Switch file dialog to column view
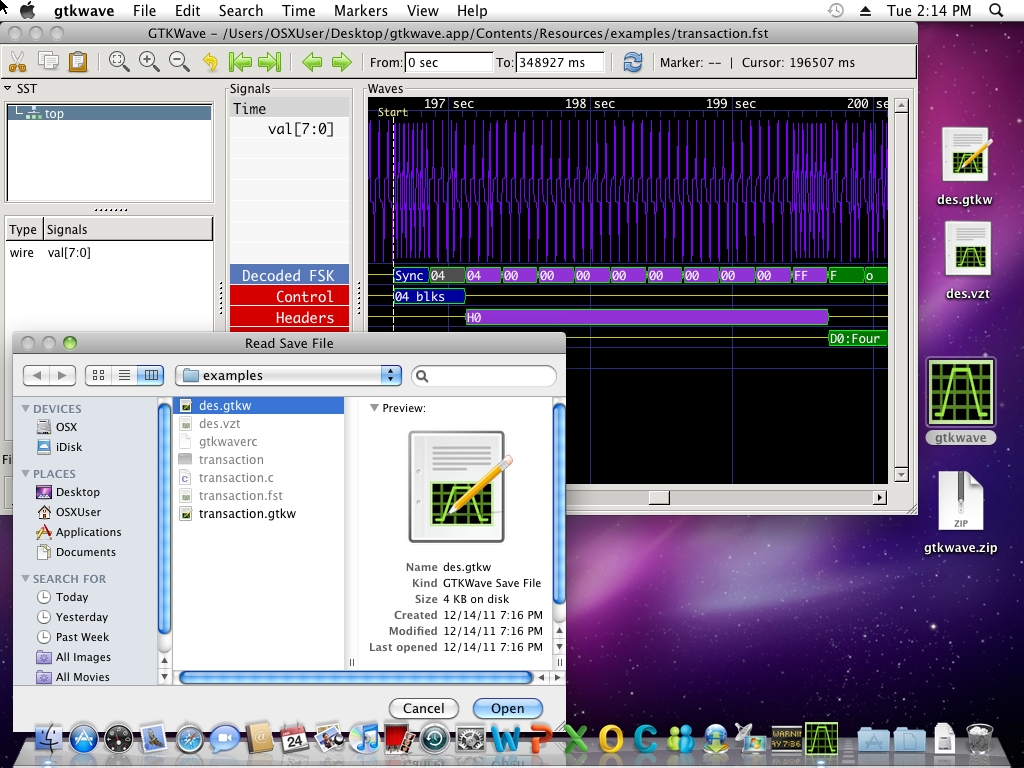The image size is (1024, 768). pos(151,375)
